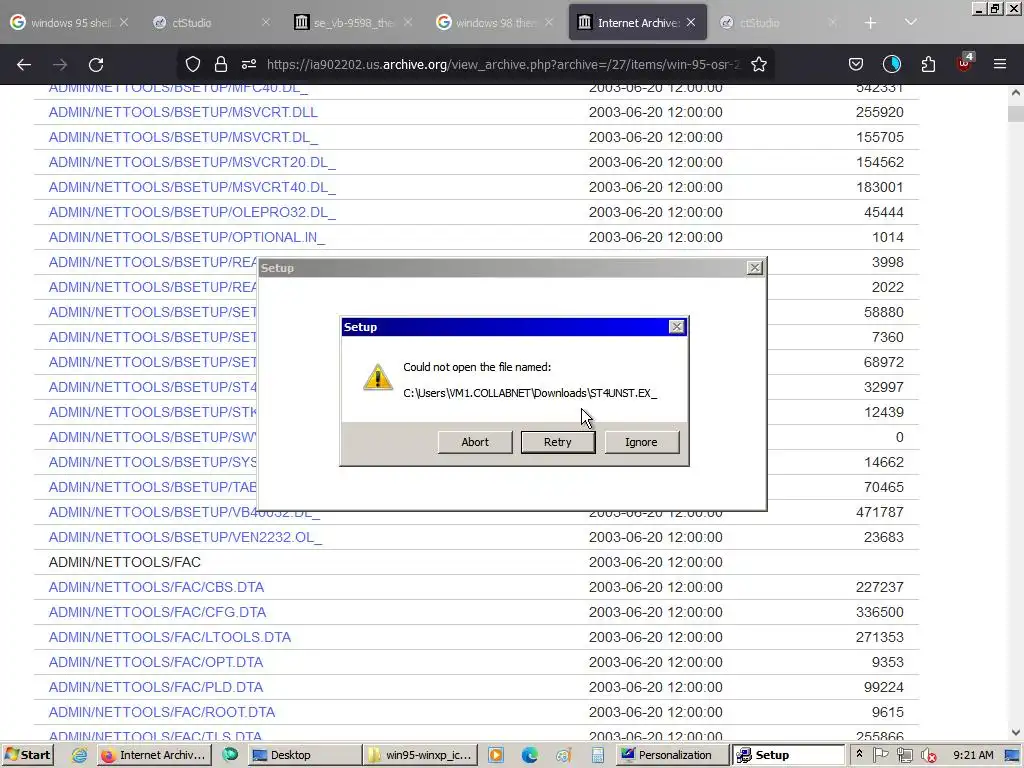Open the Pocket save icon

pos(856,65)
